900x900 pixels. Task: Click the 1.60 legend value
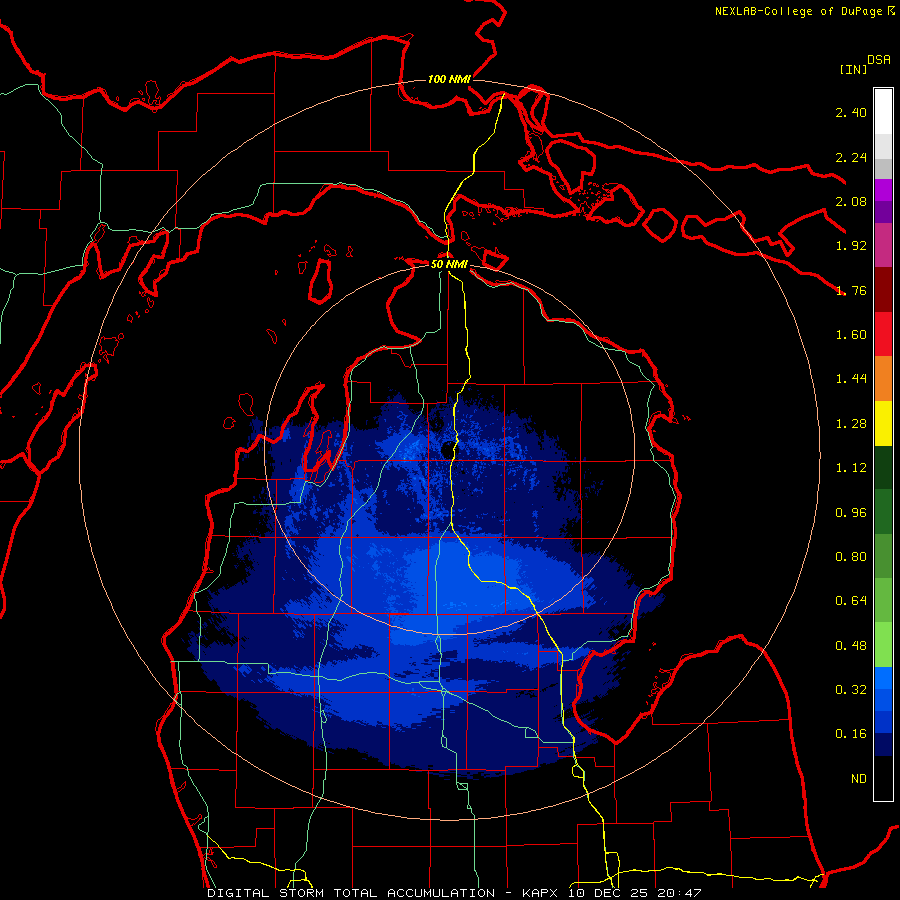pyautogui.click(x=851, y=335)
